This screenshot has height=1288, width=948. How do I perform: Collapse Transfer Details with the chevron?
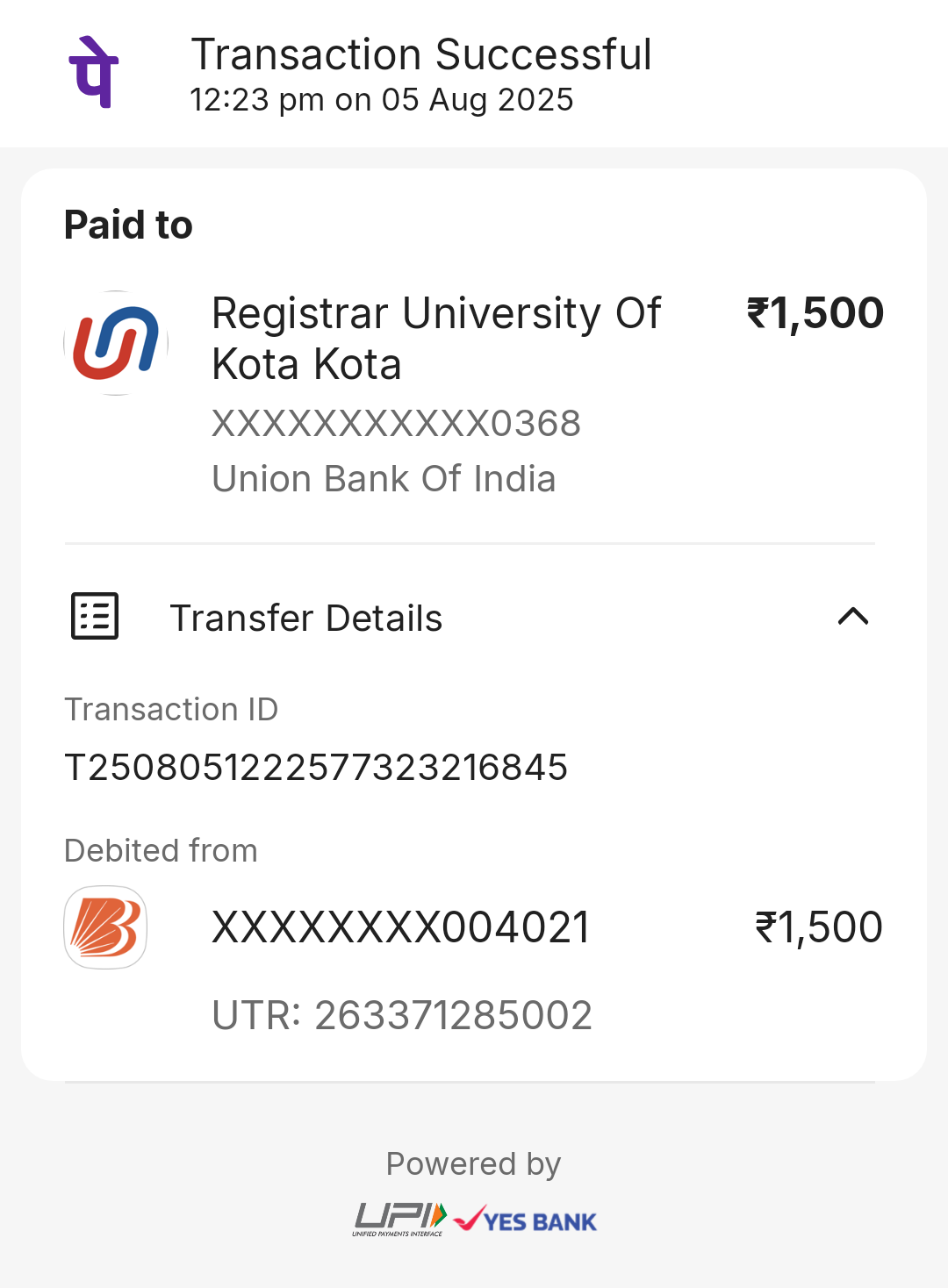852,617
